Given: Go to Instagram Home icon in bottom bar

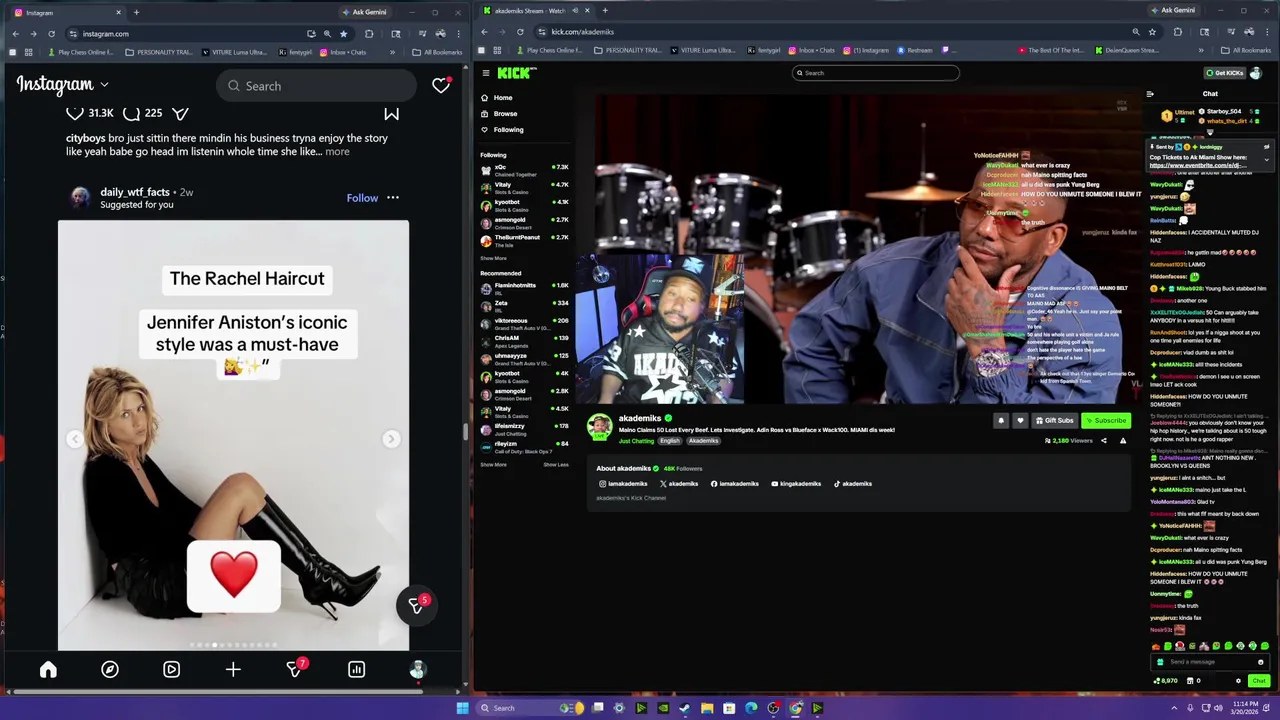Looking at the screenshot, I should [48, 670].
